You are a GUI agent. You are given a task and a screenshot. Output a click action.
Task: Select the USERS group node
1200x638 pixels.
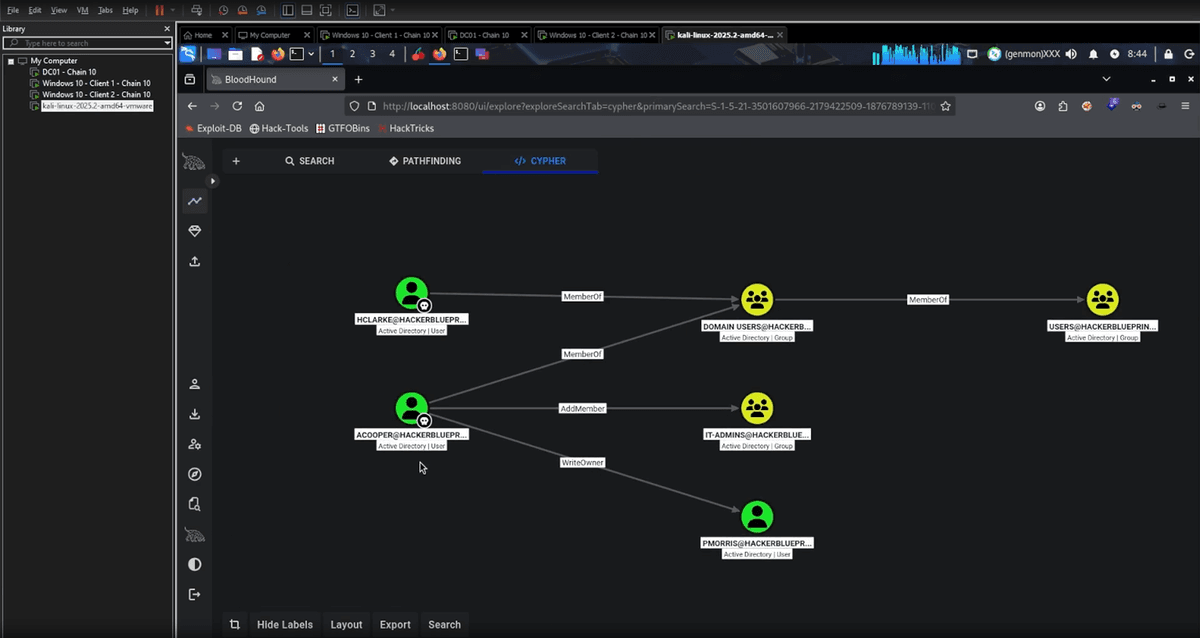[1102, 299]
